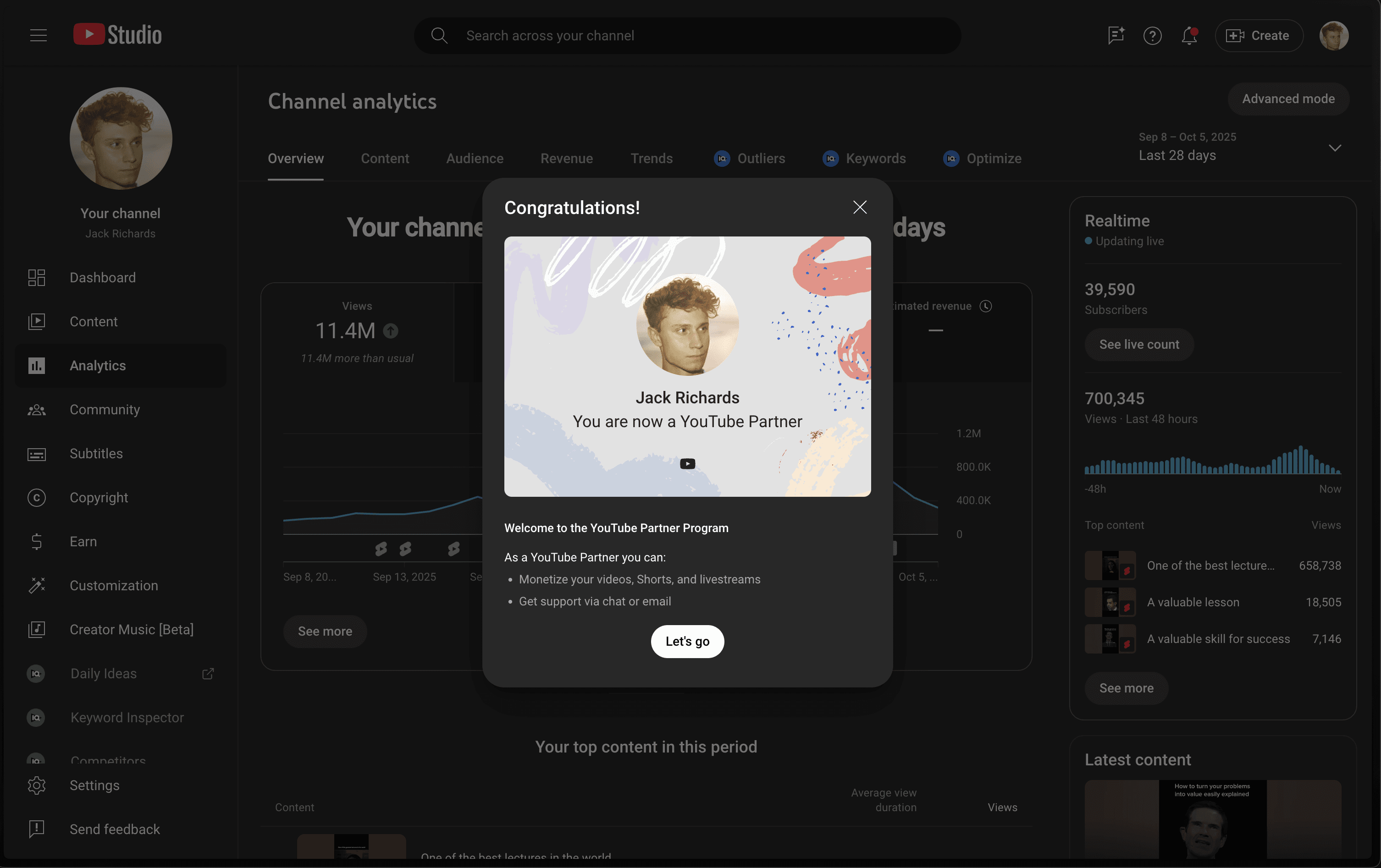Open the 'A valuable lesson' top content thumbnail
1381x868 pixels.
pos(1110,602)
